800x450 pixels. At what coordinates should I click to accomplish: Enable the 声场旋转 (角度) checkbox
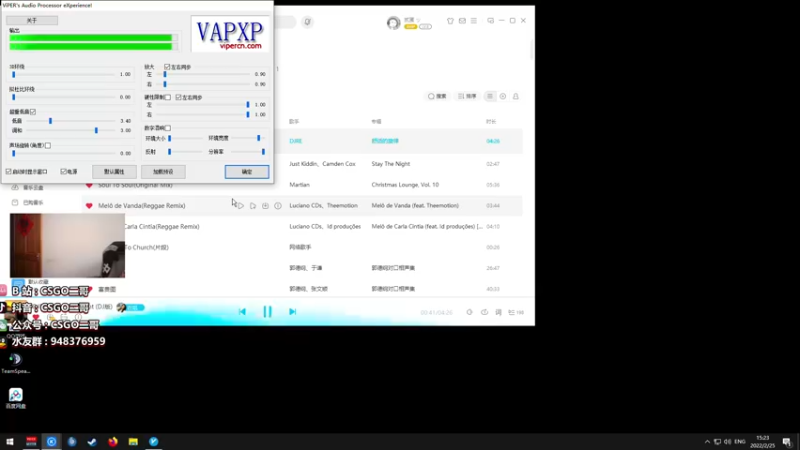click(x=48, y=145)
